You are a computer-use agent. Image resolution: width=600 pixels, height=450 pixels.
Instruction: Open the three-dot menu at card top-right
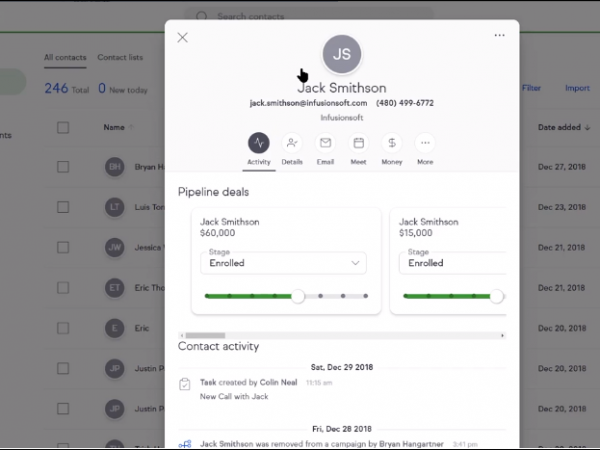499,36
